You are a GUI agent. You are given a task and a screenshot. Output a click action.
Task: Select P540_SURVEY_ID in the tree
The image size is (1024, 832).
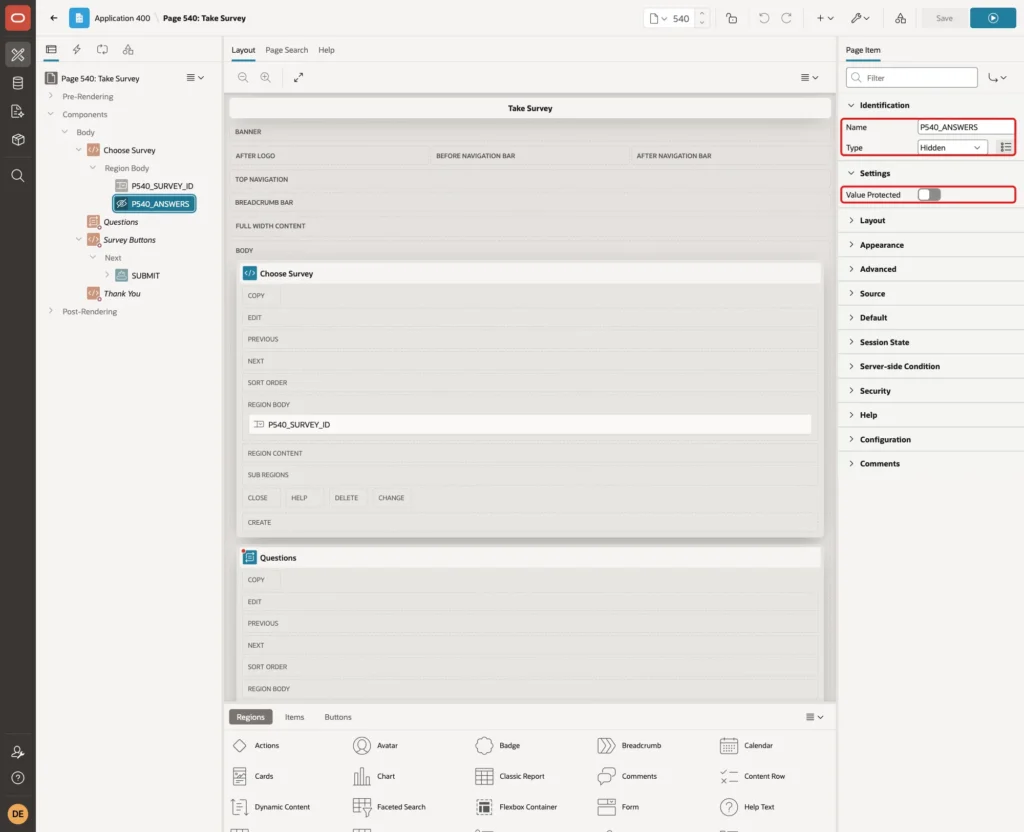[x=162, y=186]
